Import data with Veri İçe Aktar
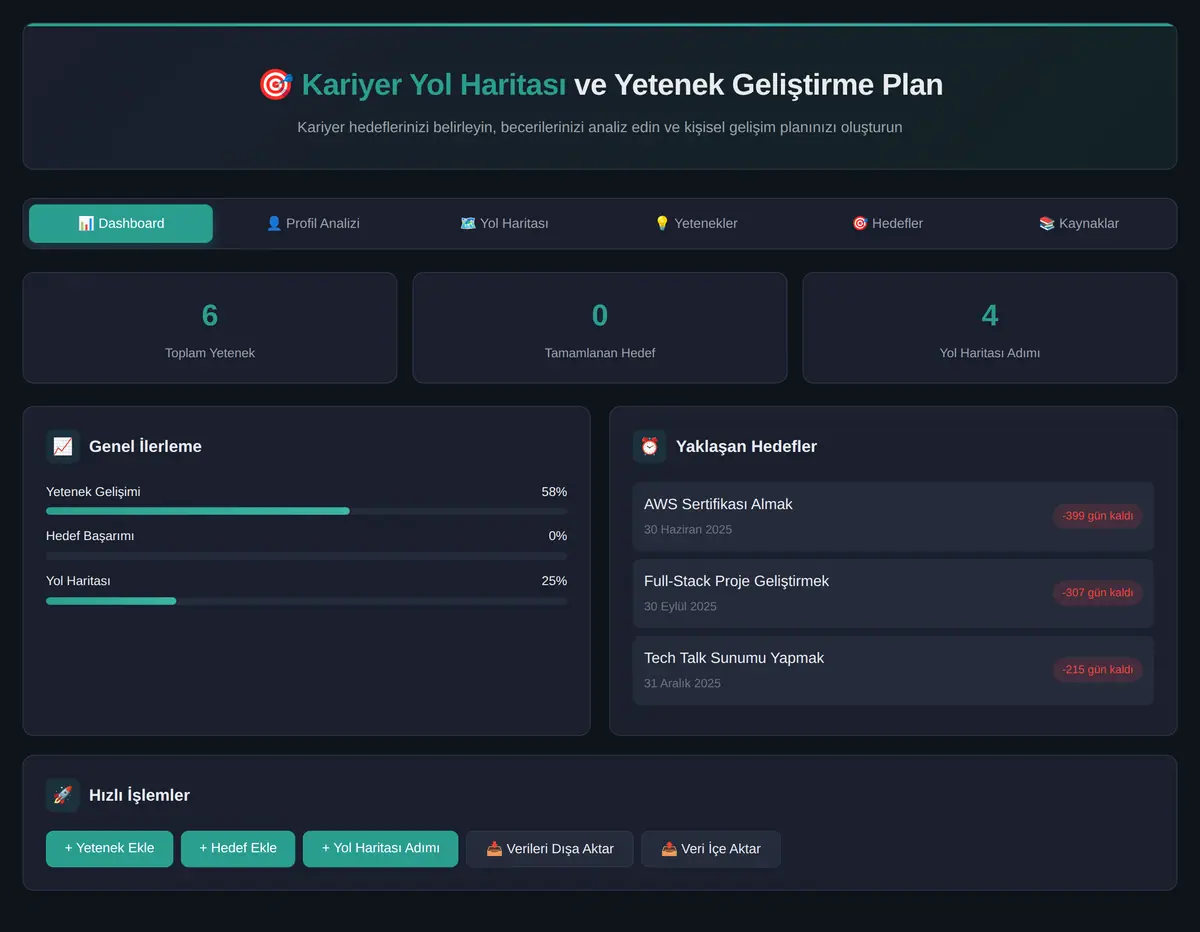Screen dimensions: 1200x932 click(x=710, y=848)
